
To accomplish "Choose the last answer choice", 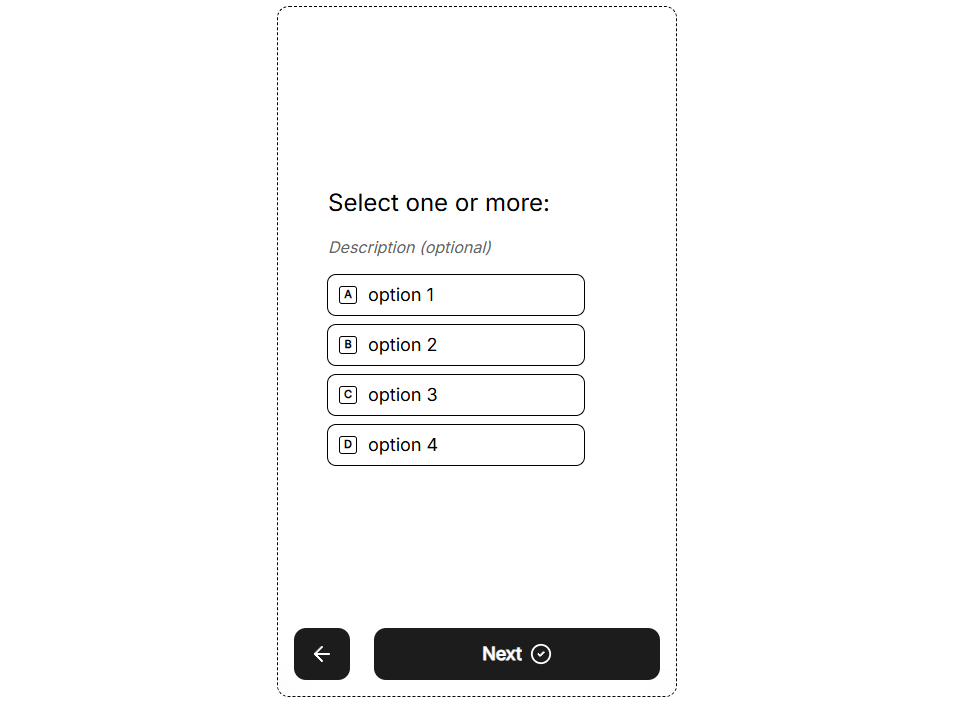I will 455,445.
